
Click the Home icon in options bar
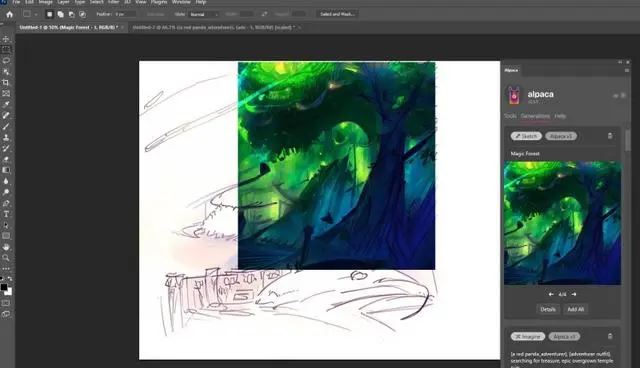click(x=9, y=14)
